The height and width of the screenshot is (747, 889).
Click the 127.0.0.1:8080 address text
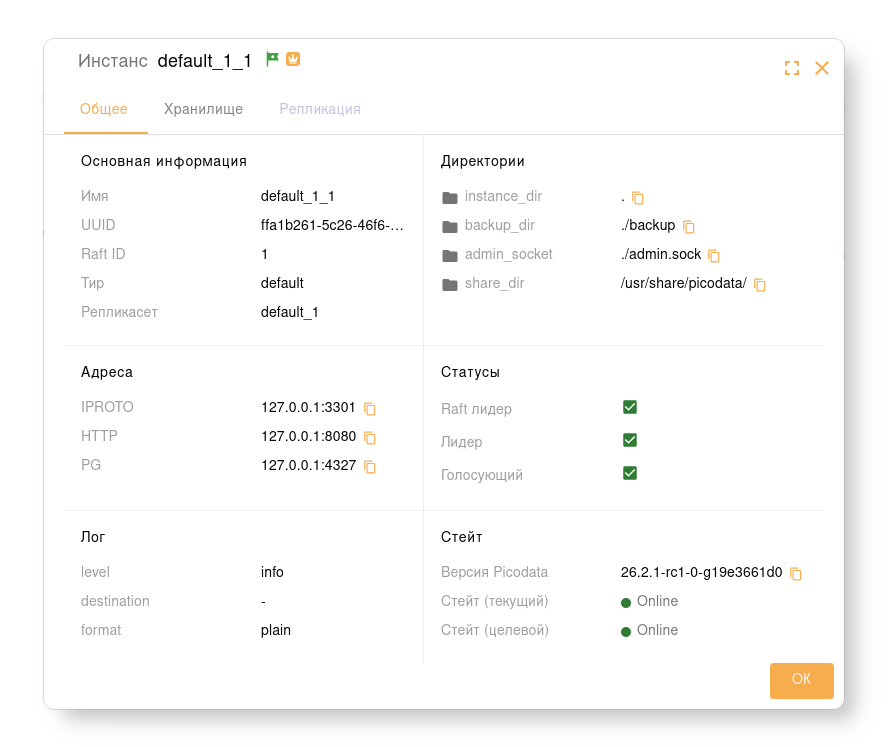point(308,436)
